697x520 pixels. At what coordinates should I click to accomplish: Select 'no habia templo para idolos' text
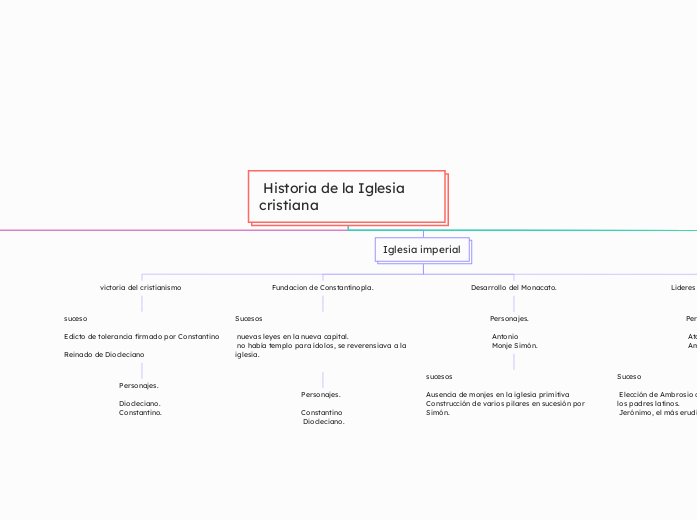[x=286, y=345]
